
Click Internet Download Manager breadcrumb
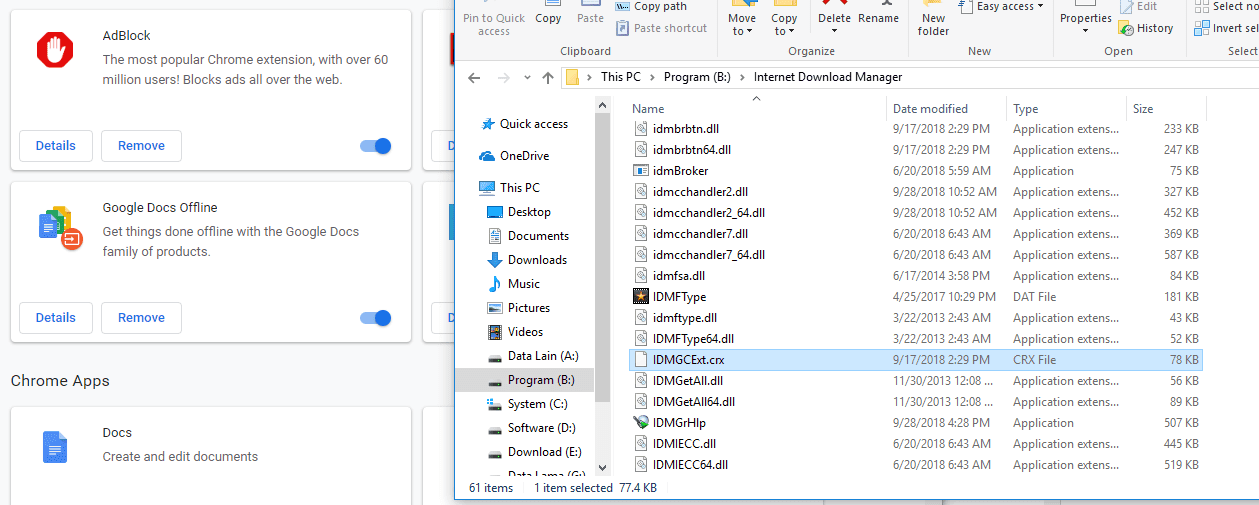click(x=828, y=77)
